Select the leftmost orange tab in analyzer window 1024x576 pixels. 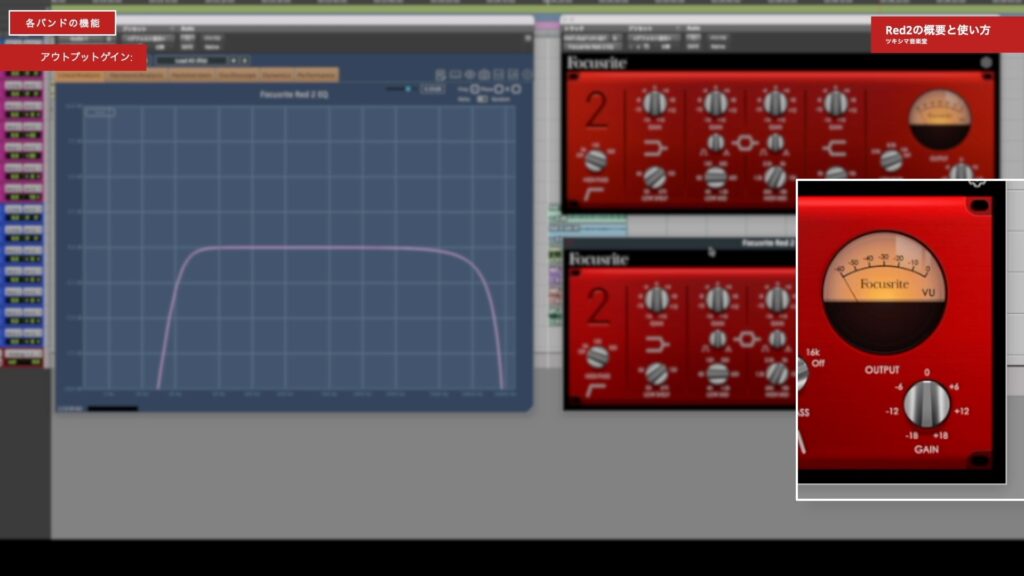click(x=79, y=76)
